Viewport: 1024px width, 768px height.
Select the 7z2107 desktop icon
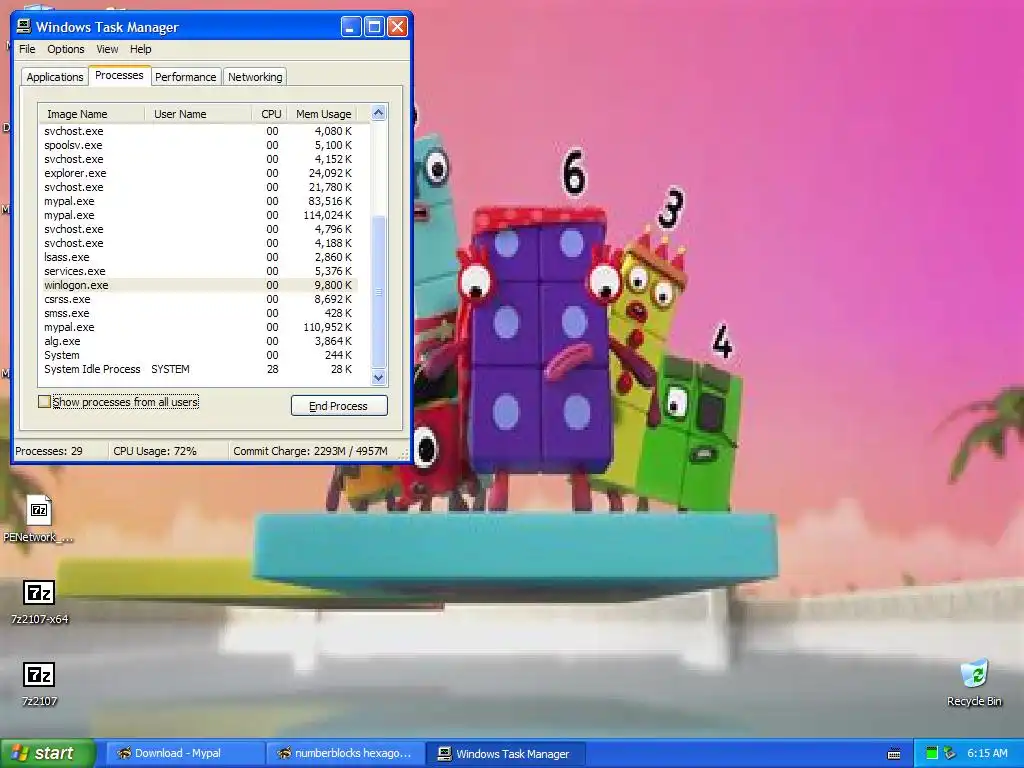click(x=39, y=683)
